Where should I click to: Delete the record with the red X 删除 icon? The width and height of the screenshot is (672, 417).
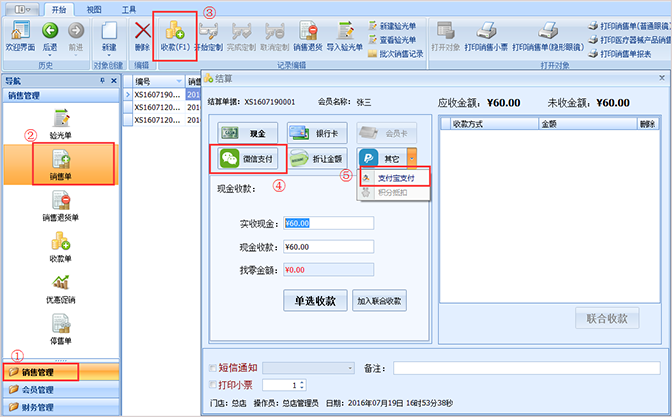(142, 36)
